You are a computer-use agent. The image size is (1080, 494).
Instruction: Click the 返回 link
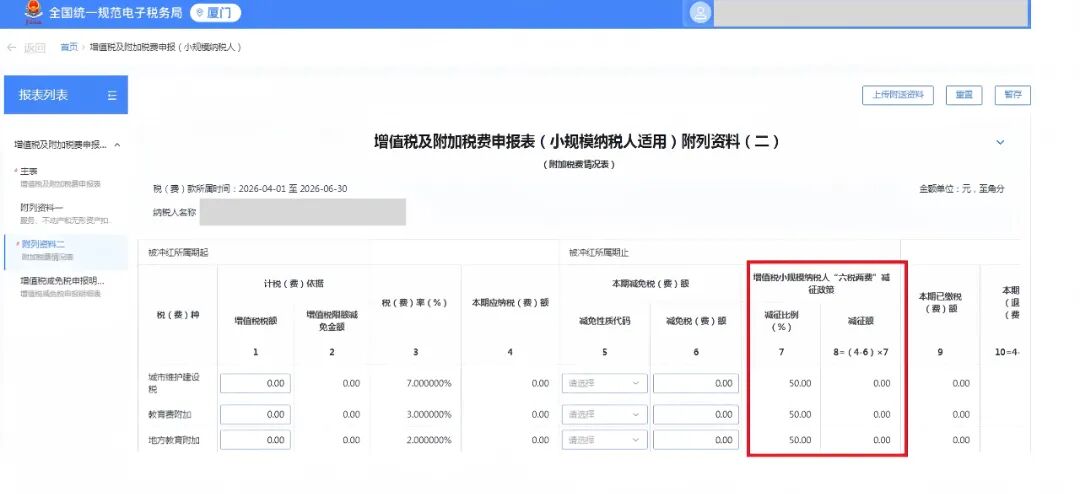tap(34, 48)
